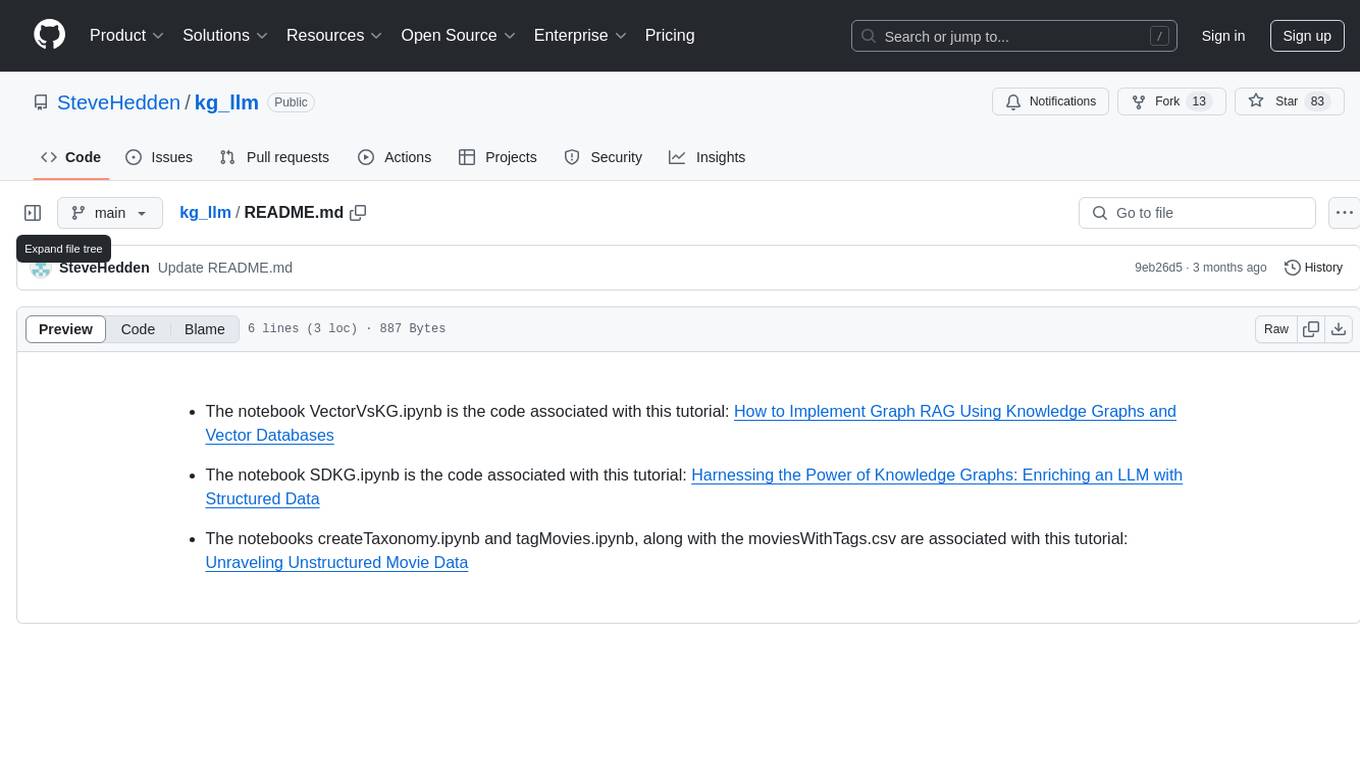
Task: Click the fork count 13
Action: [1200, 102]
